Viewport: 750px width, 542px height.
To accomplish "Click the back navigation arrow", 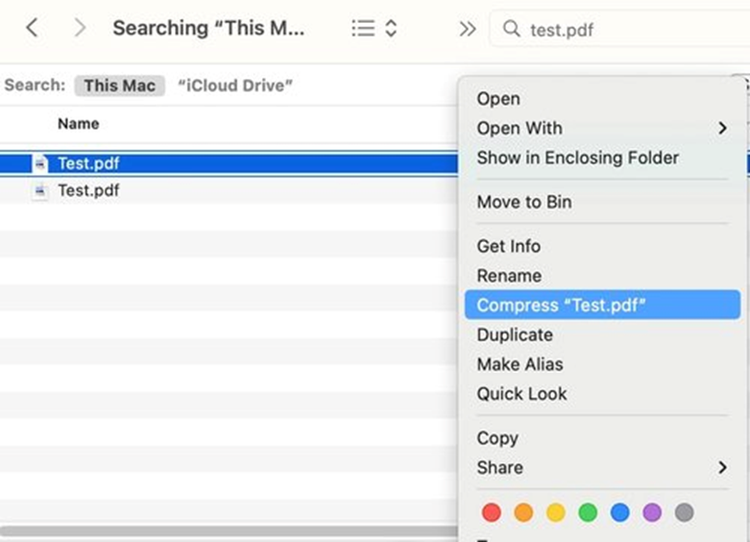I will click(32, 28).
